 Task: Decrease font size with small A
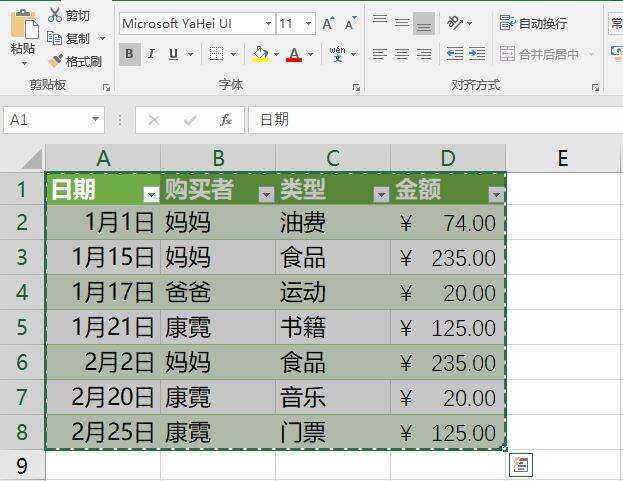click(350, 23)
